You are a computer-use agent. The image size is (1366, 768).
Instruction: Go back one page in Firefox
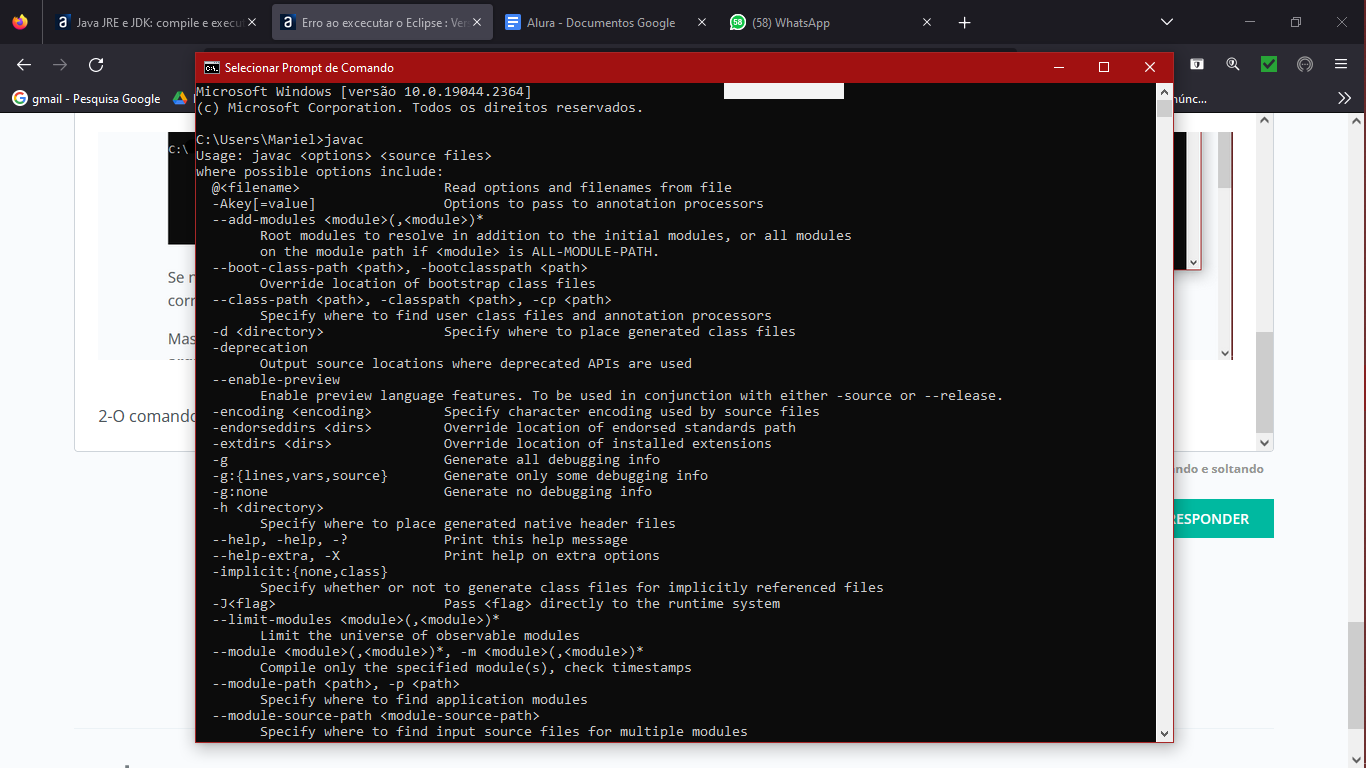24,64
